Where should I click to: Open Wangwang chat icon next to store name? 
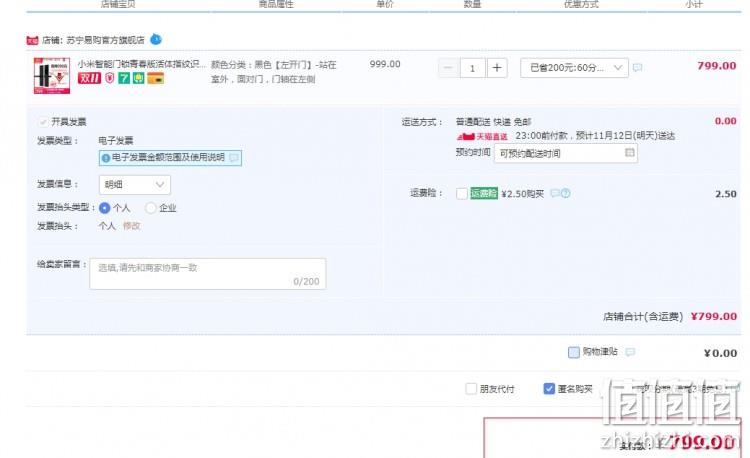pos(156,39)
